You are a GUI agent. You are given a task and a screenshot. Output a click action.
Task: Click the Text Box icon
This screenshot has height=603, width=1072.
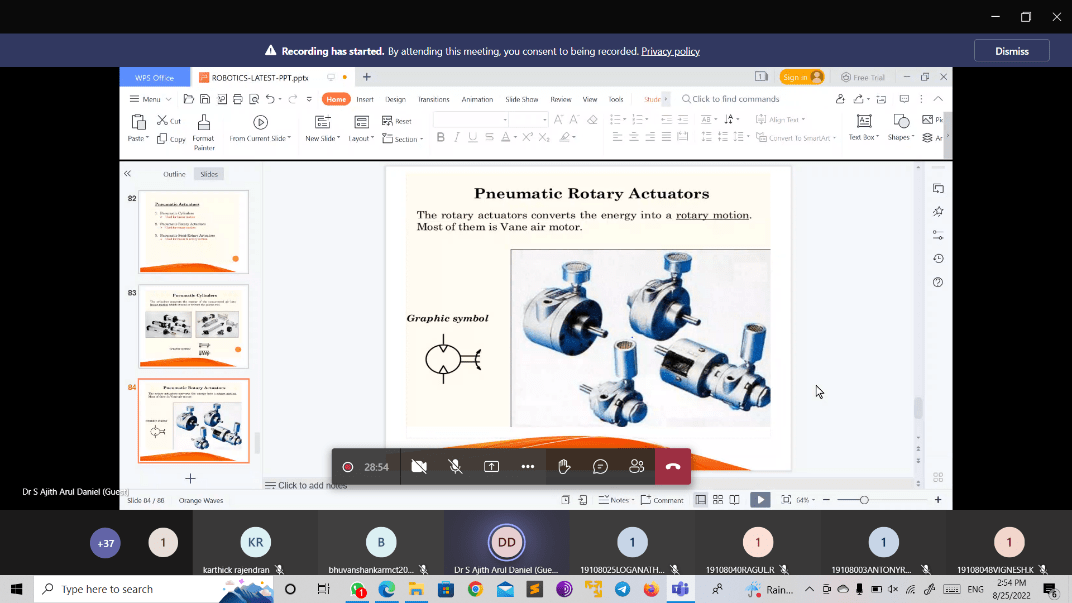tap(863, 127)
